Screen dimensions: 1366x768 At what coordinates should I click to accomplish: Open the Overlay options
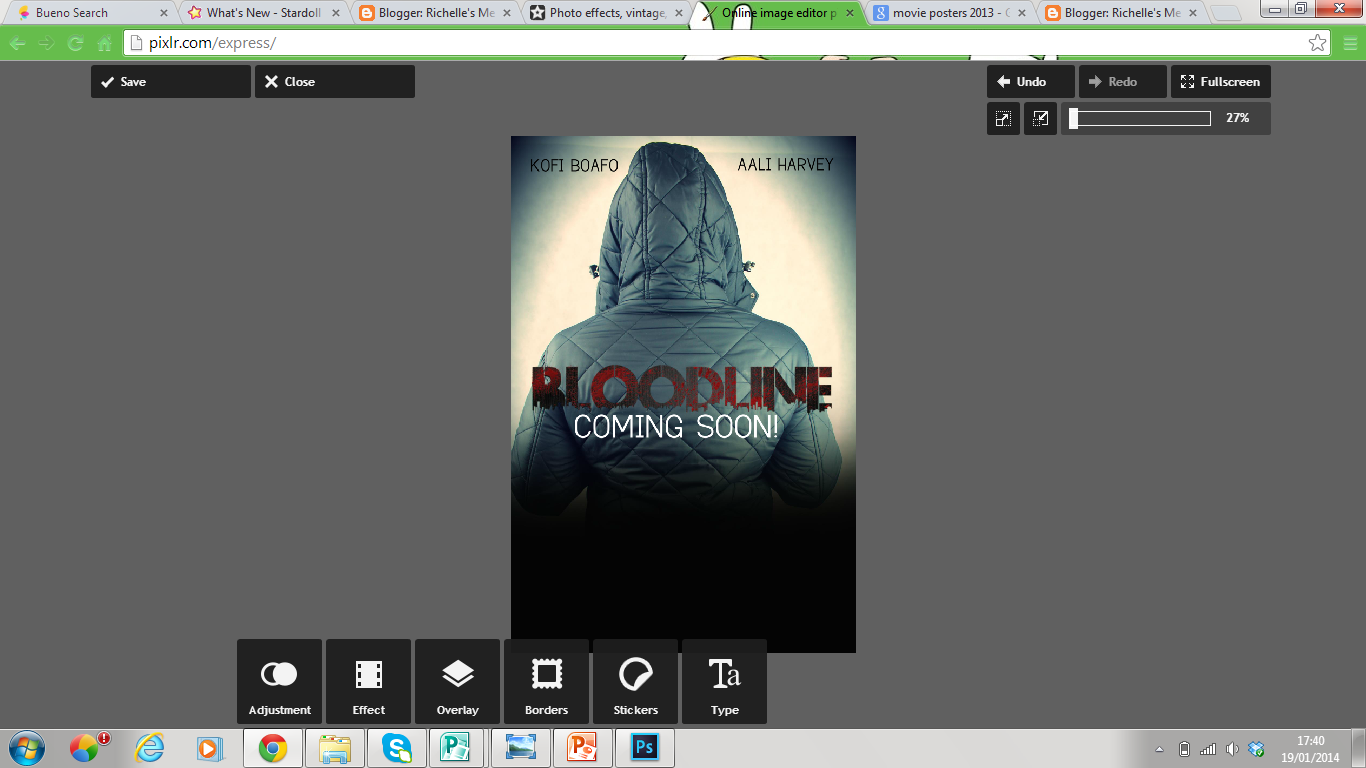[457, 682]
